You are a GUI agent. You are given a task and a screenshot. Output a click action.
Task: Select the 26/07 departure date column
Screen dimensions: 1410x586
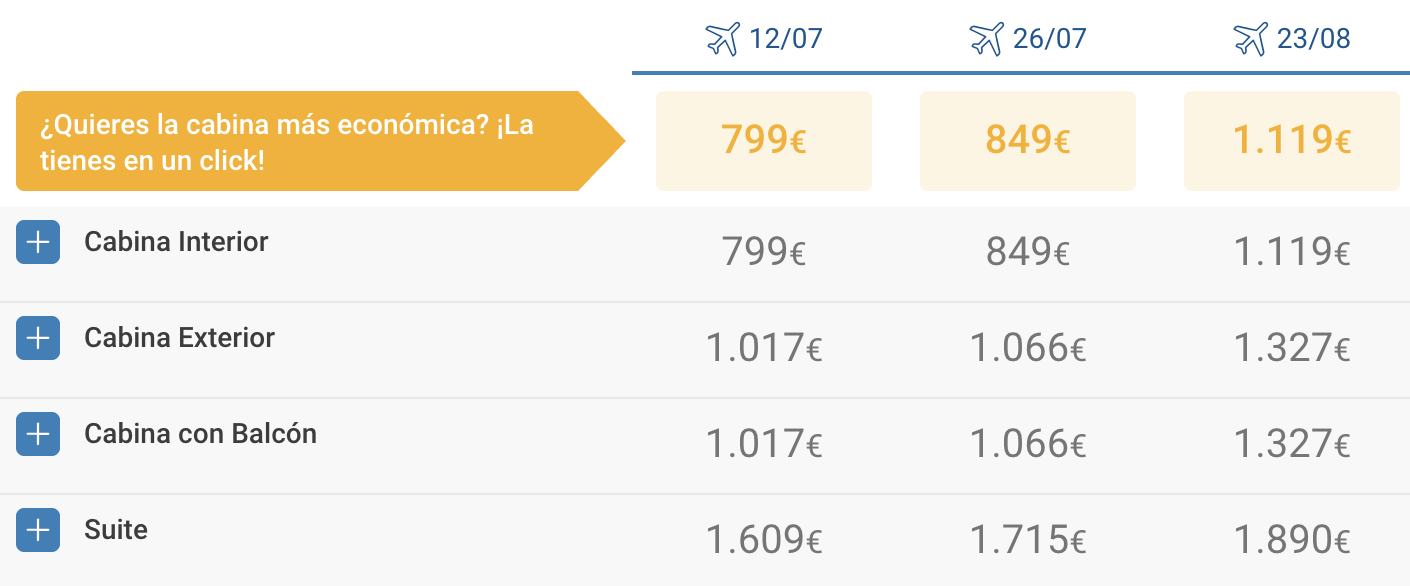click(x=1028, y=39)
